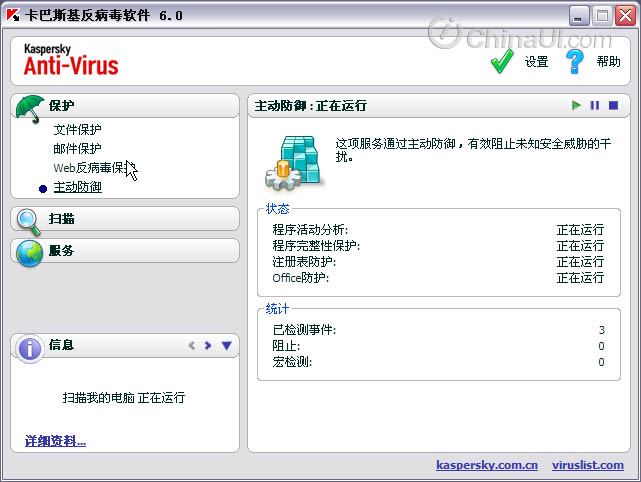The image size is (641, 482).
Task: Expand the 扫描 scan section
Action: 125,219
